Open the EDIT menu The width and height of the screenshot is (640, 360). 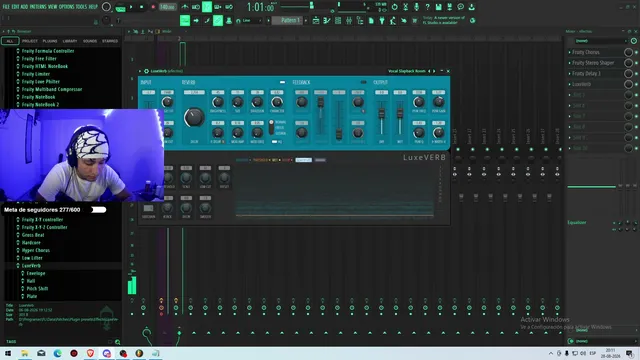(x=16, y=7)
